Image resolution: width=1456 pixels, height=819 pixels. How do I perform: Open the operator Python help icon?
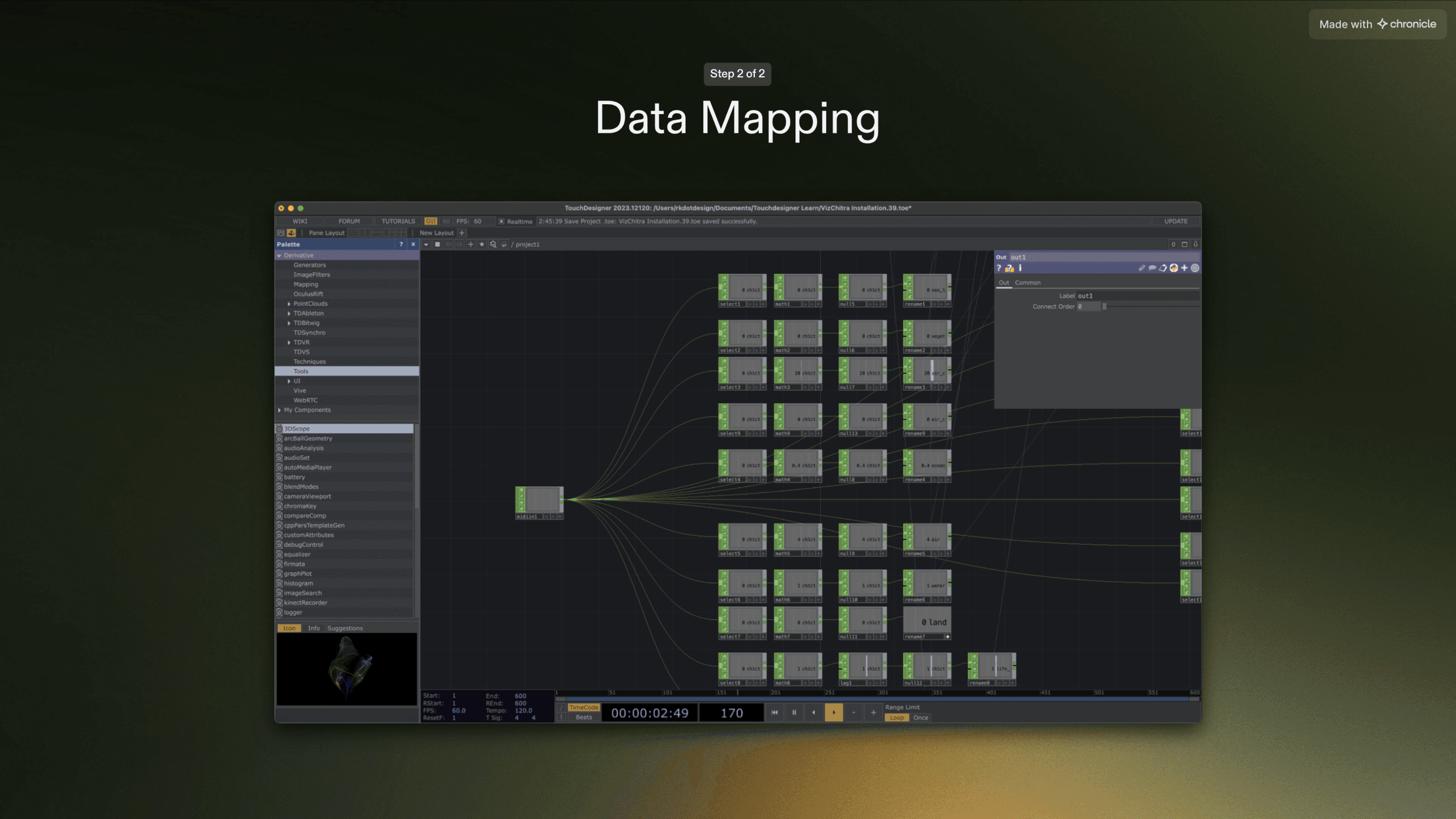pos(1010,268)
